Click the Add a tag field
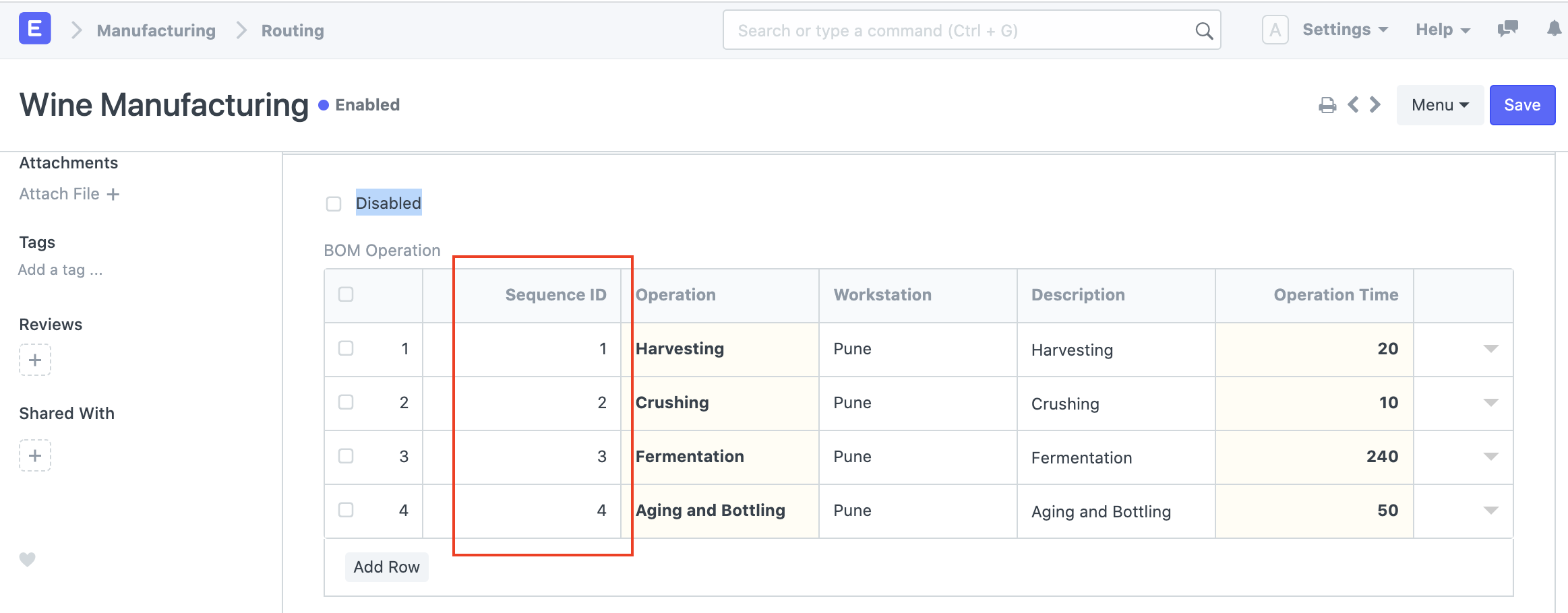The width and height of the screenshot is (1568, 613). (x=60, y=270)
